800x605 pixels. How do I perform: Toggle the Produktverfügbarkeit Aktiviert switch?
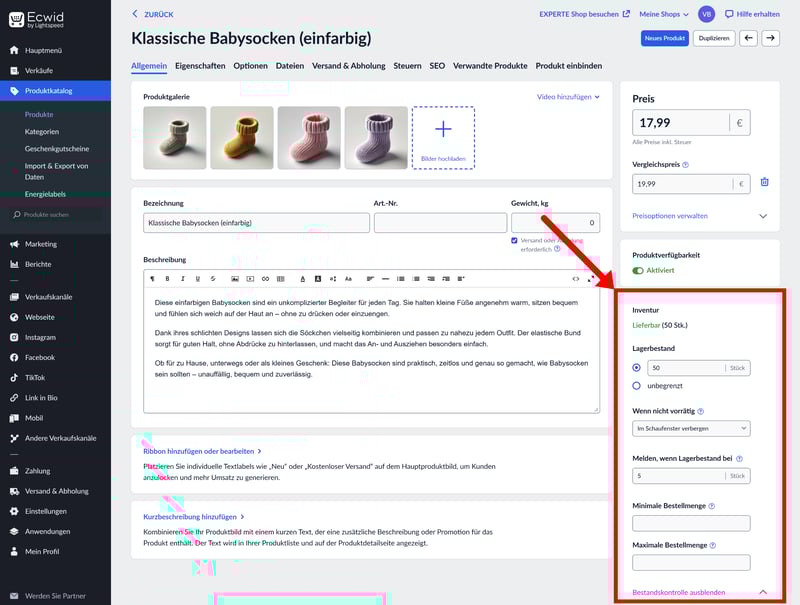pyautogui.click(x=638, y=270)
